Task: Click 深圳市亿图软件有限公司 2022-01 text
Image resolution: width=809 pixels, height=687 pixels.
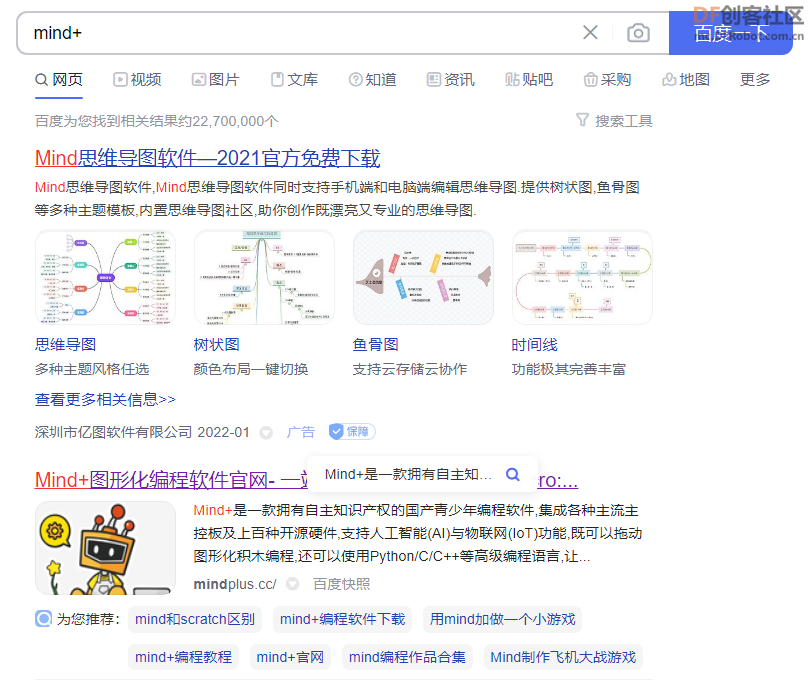Action: pos(142,432)
